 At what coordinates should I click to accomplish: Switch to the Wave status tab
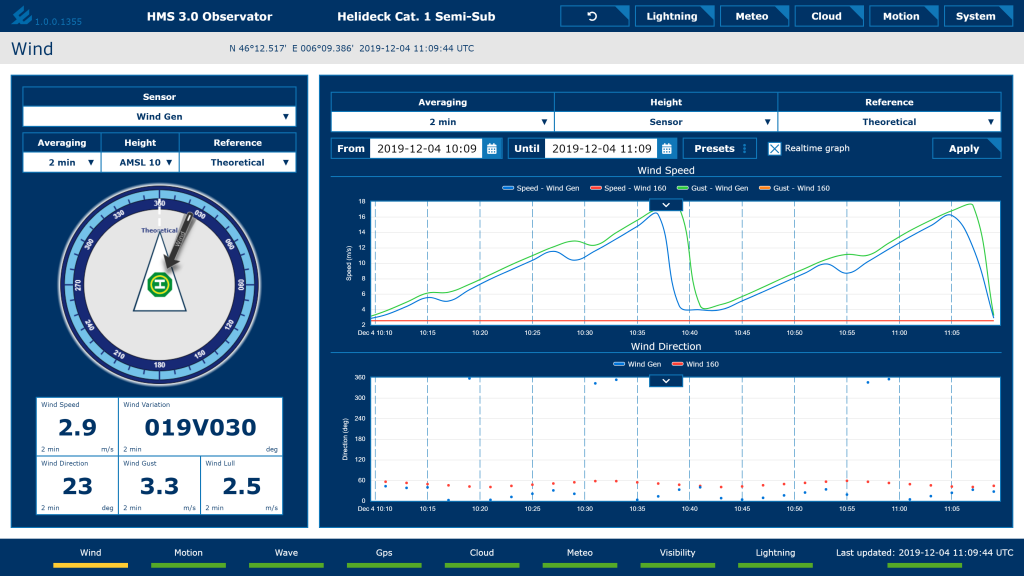click(286, 552)
